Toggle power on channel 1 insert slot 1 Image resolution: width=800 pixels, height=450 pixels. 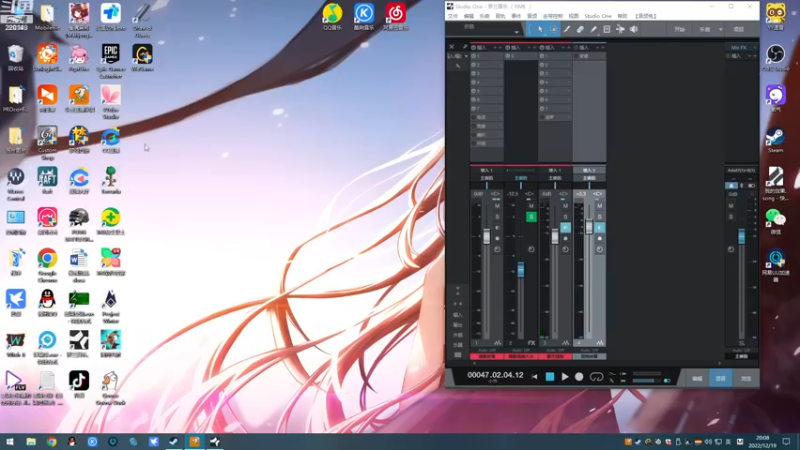coord(473,56)
